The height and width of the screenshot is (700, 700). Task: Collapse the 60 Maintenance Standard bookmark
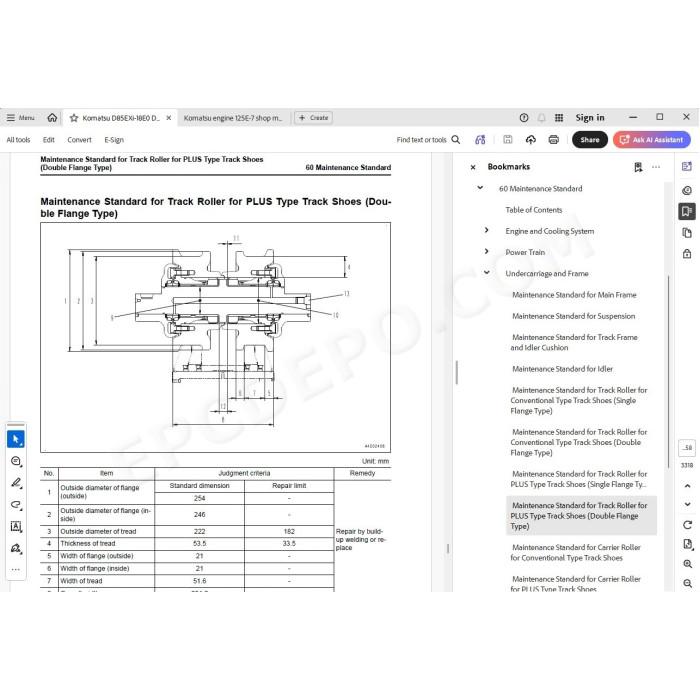(x=480, y=188)
